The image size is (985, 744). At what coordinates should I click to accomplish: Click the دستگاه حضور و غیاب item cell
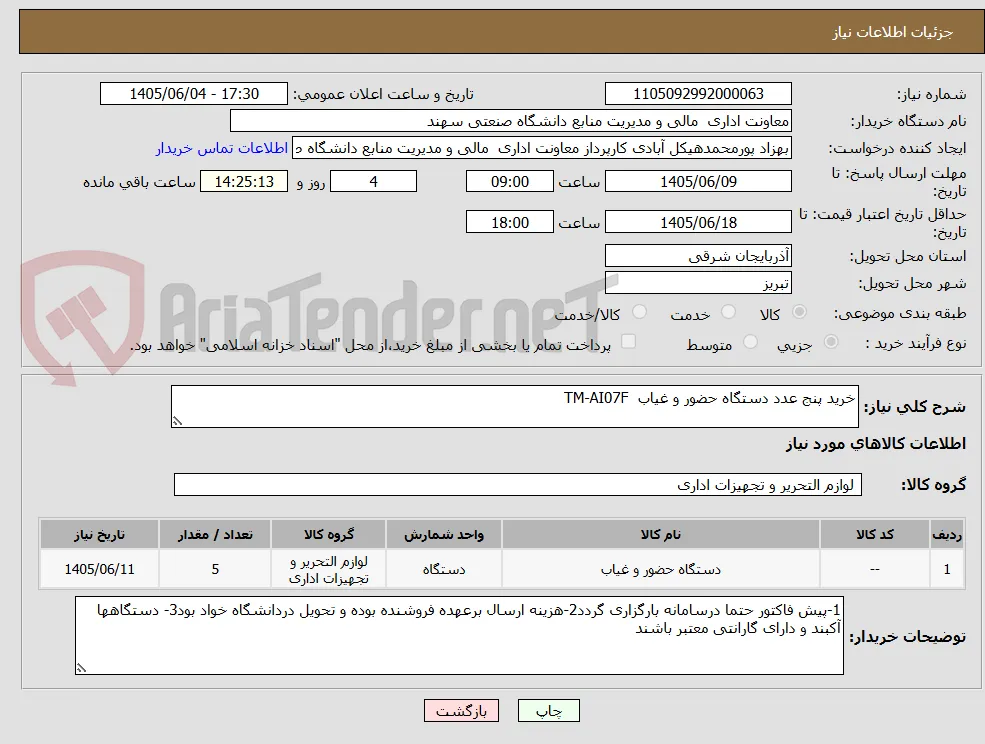(660, 569)
